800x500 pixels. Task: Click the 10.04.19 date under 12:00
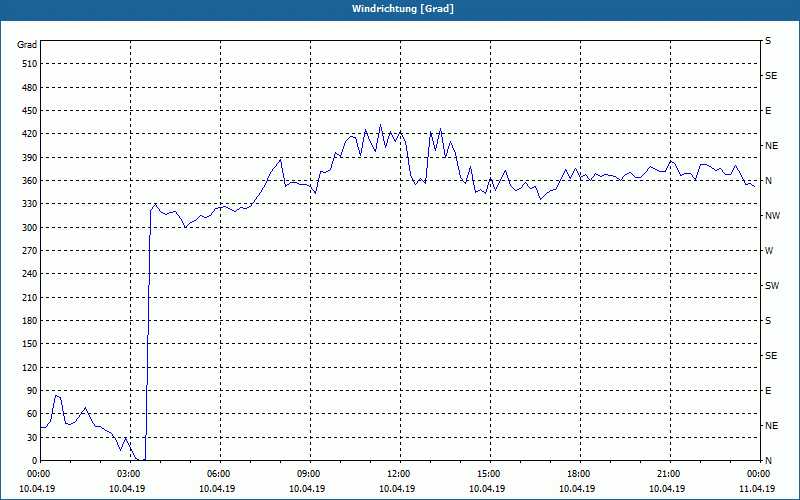(x=397, y=489)
